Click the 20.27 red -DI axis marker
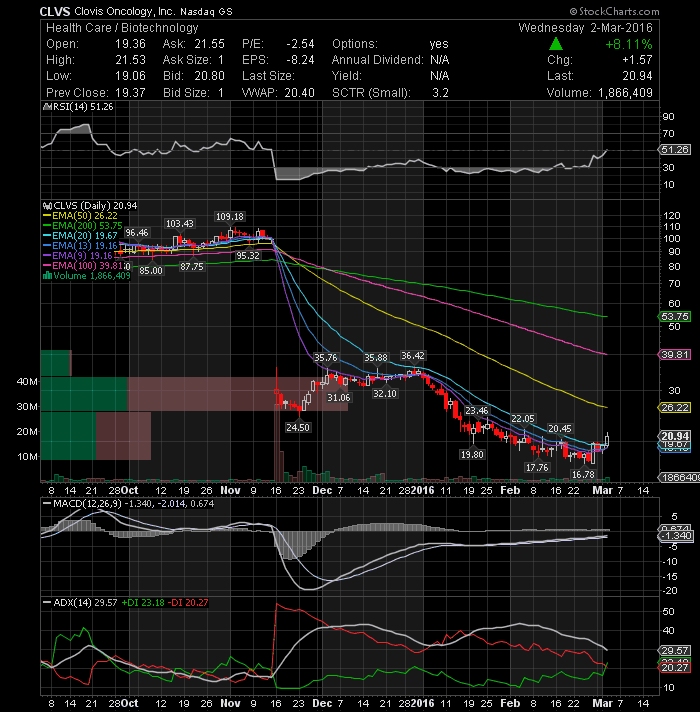 tap(675, 668)
